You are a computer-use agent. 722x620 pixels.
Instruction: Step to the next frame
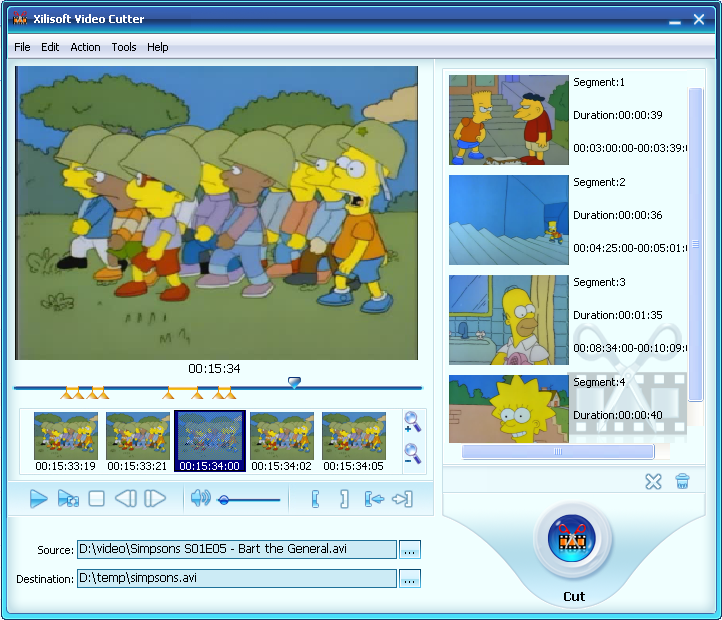click(155, 498)
